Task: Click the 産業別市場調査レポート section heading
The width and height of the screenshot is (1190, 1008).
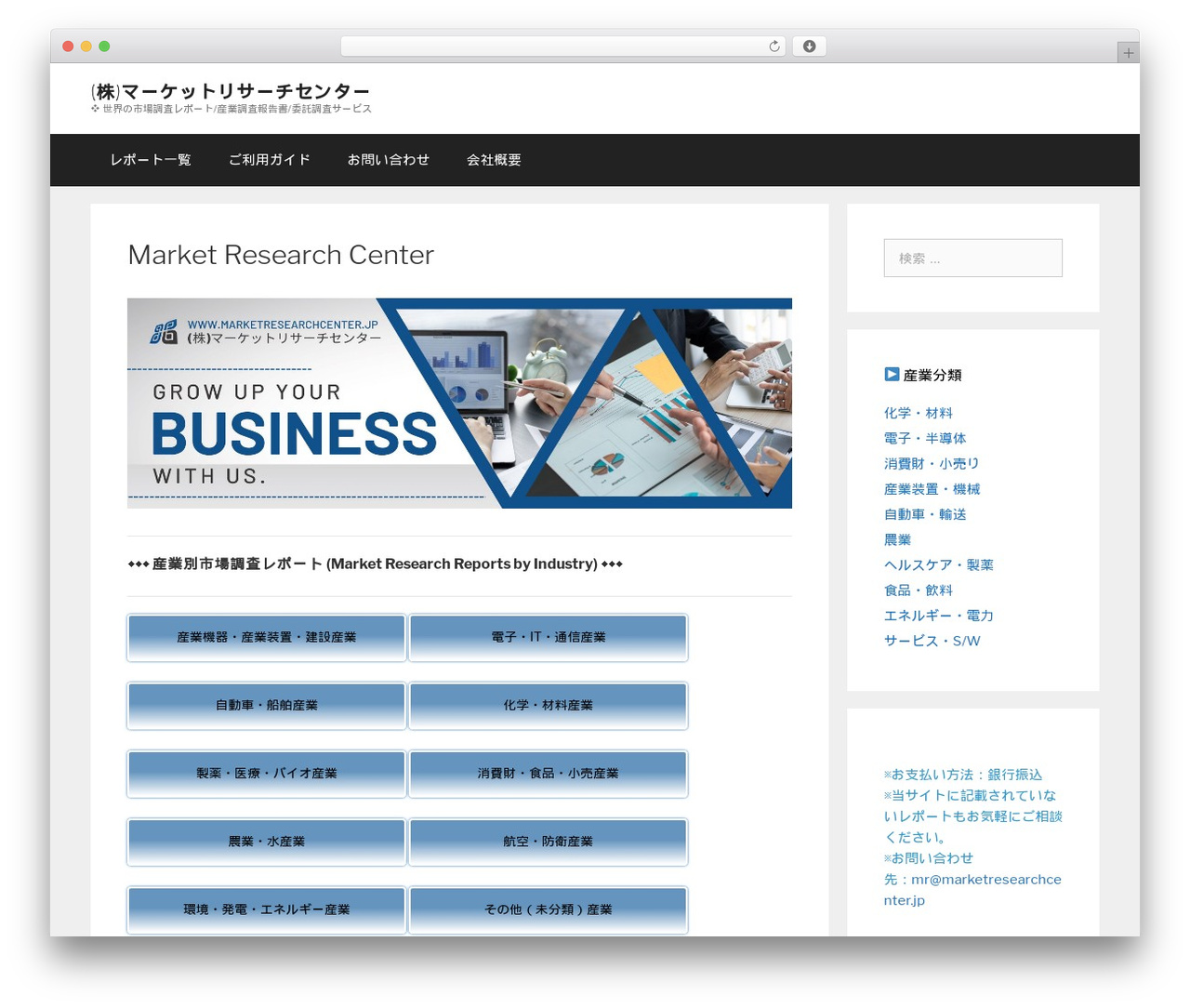Action: pyautogui.click(x=375, y=564)
